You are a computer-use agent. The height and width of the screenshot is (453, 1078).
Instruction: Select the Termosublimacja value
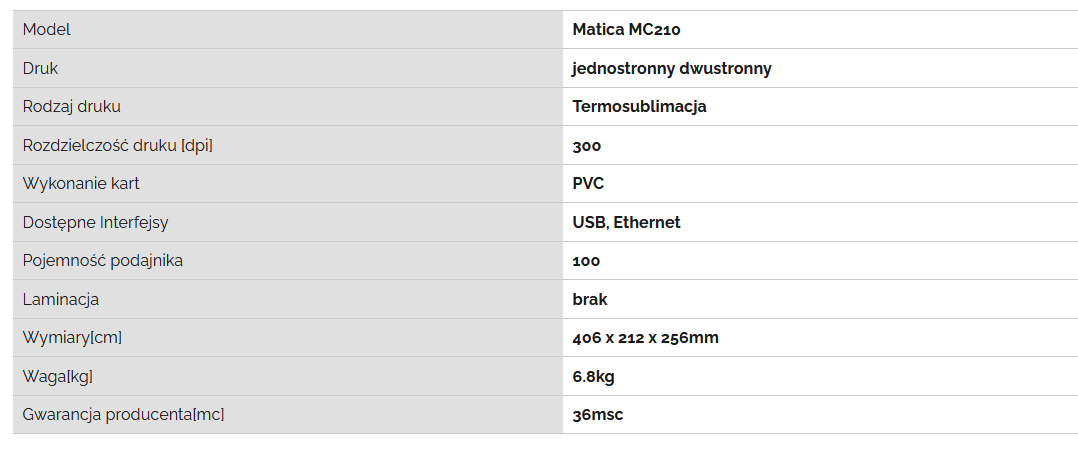(639, 107)
